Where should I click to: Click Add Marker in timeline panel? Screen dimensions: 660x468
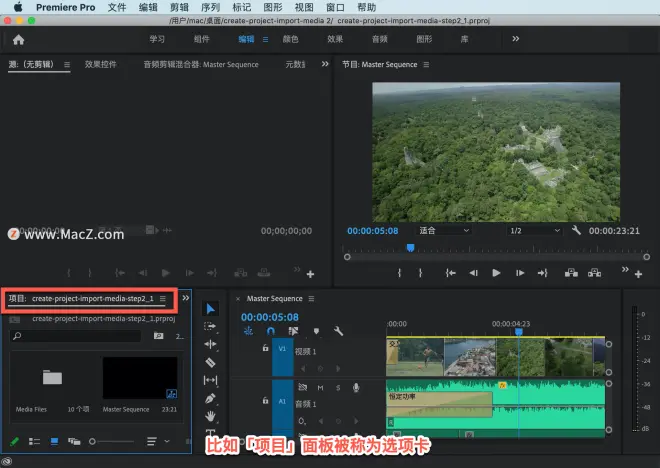click(x=316, y=331)
